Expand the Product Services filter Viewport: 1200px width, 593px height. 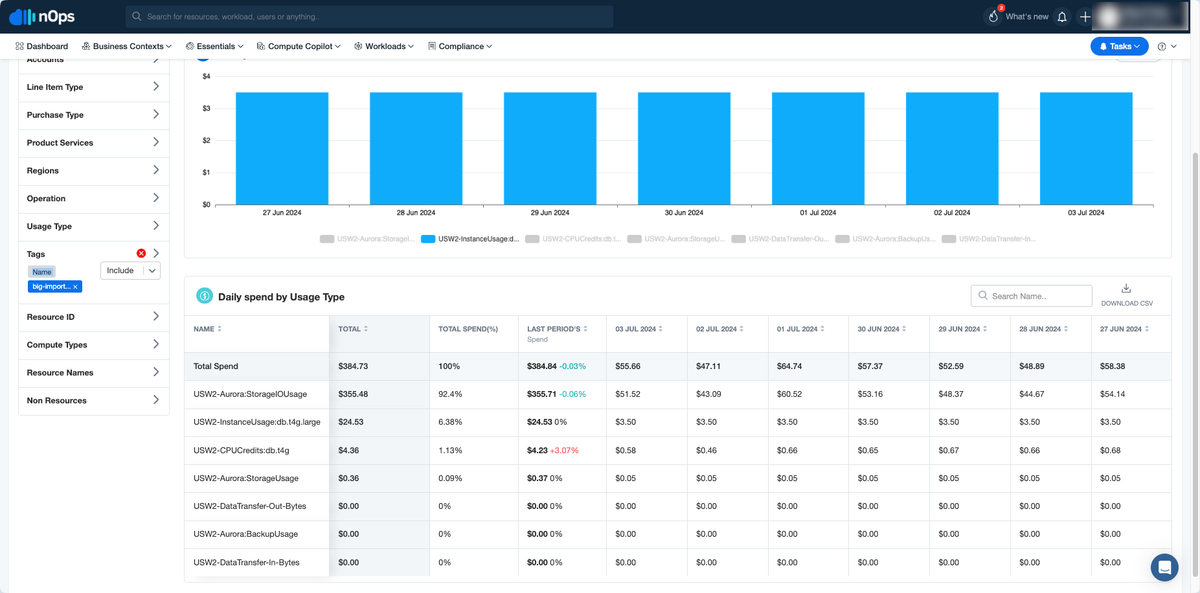coord(93,143)
